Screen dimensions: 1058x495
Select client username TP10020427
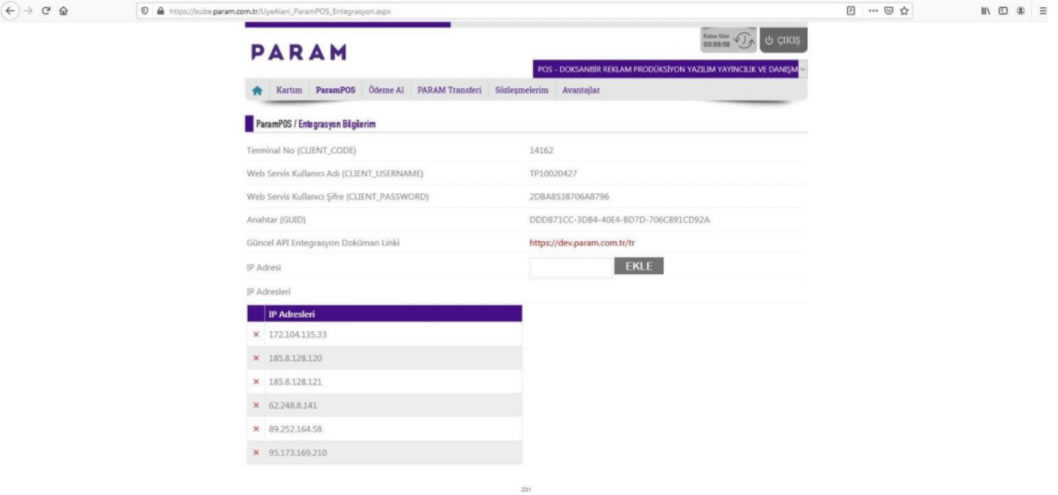553,174
